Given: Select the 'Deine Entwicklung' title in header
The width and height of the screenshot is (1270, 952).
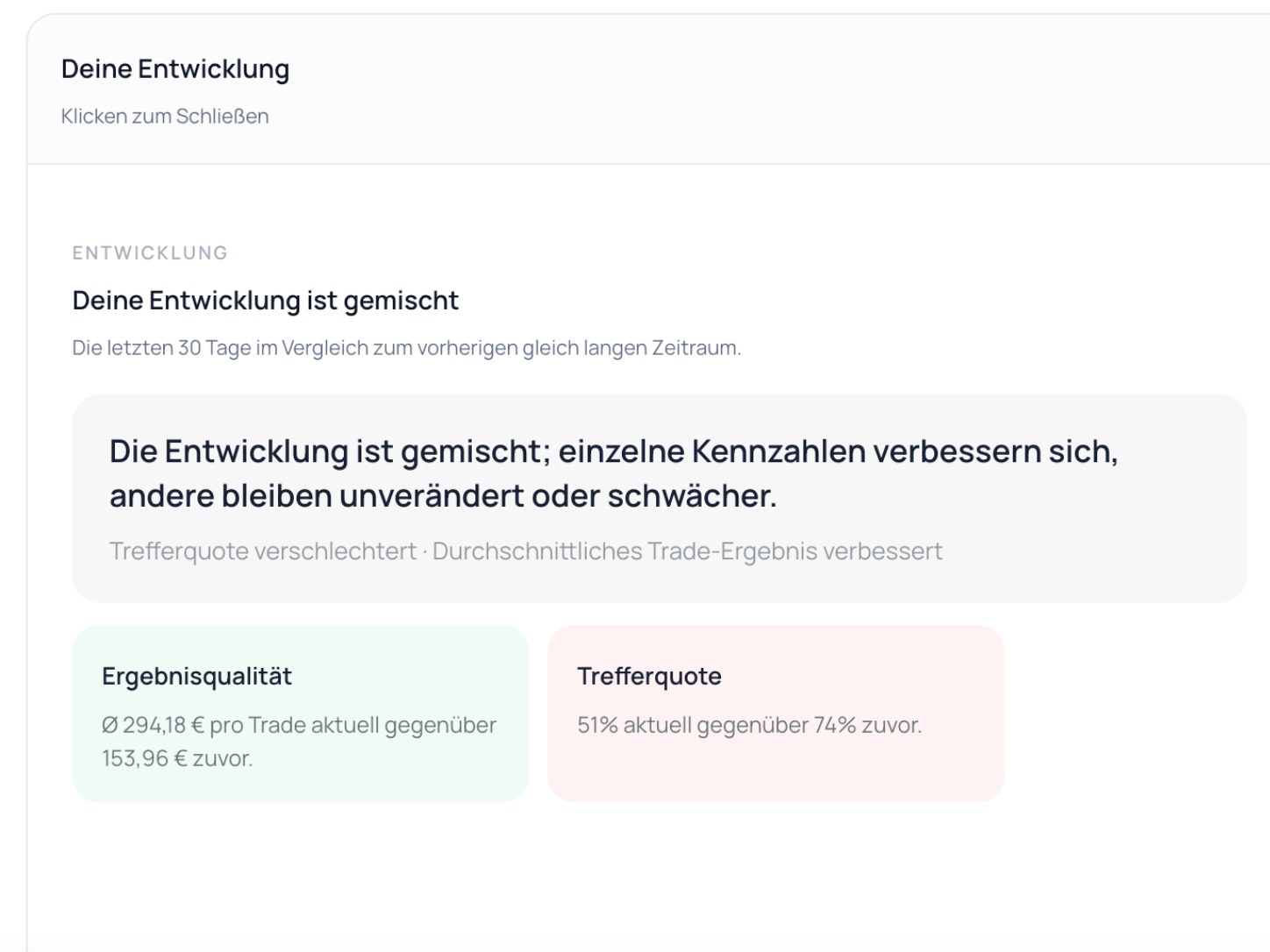Looking at the screenshot, I should click(x=175, y=69).
